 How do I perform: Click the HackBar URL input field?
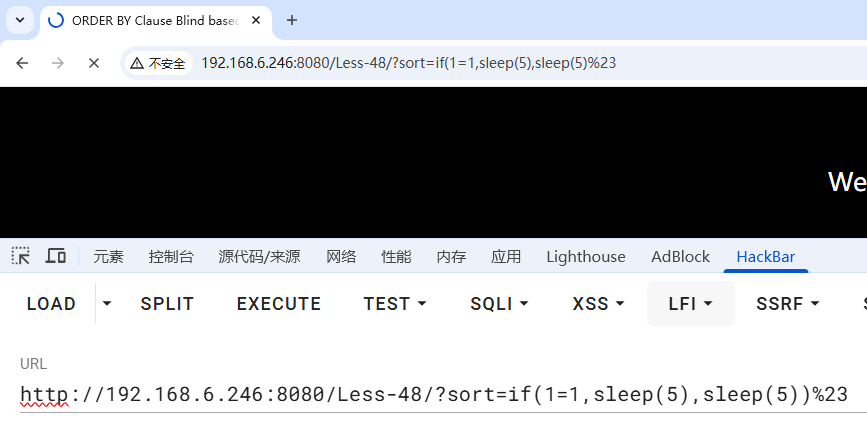click(434, 394)
